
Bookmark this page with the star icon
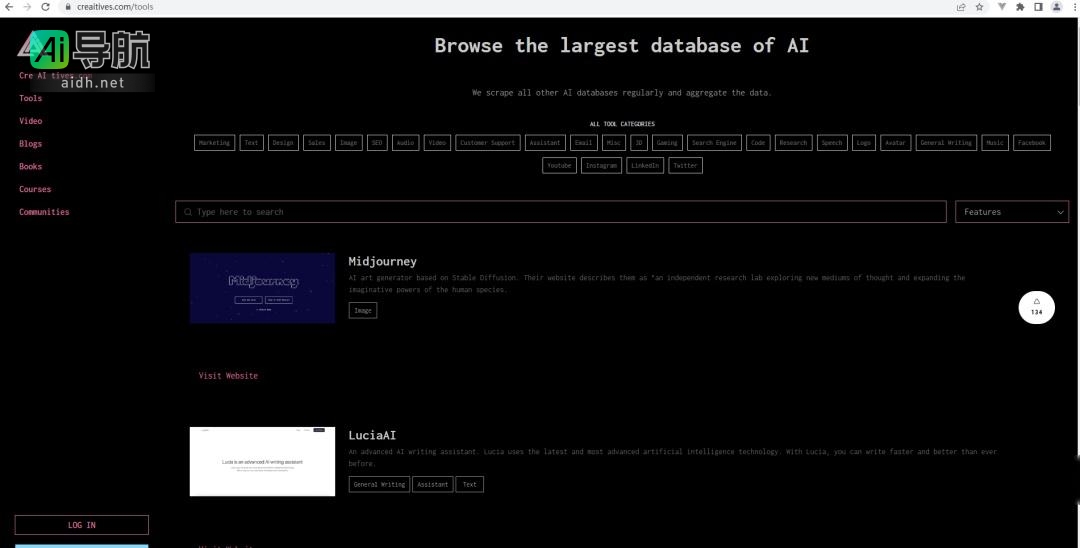pyautogui.click(x=979, y=7)
